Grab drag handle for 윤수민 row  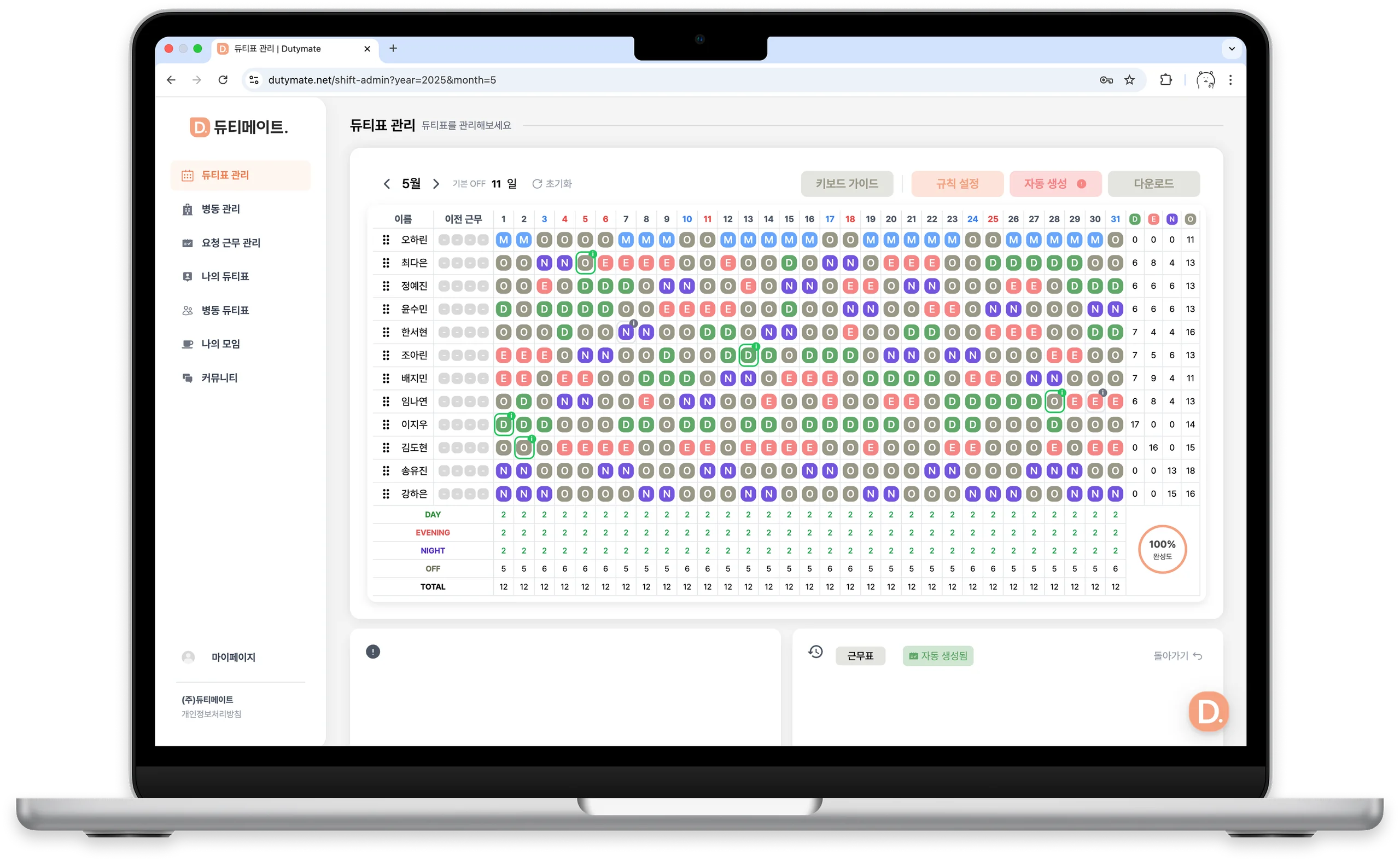[x=386, y=309]
